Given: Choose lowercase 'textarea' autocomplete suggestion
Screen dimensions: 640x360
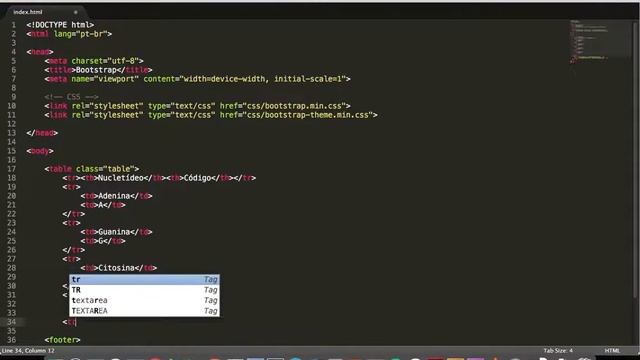Looking at the screenshot, I should 144,300.
